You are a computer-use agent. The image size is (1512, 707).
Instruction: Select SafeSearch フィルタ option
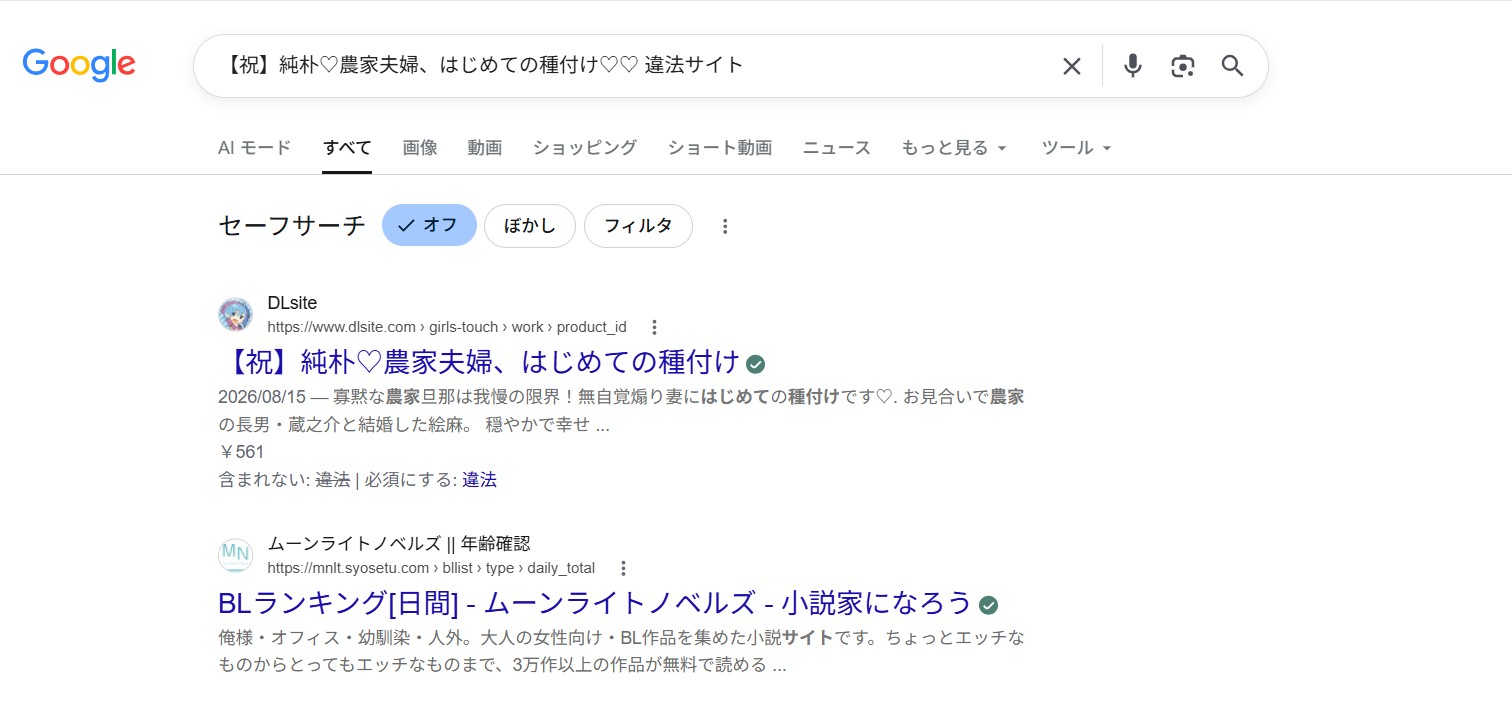638,226
